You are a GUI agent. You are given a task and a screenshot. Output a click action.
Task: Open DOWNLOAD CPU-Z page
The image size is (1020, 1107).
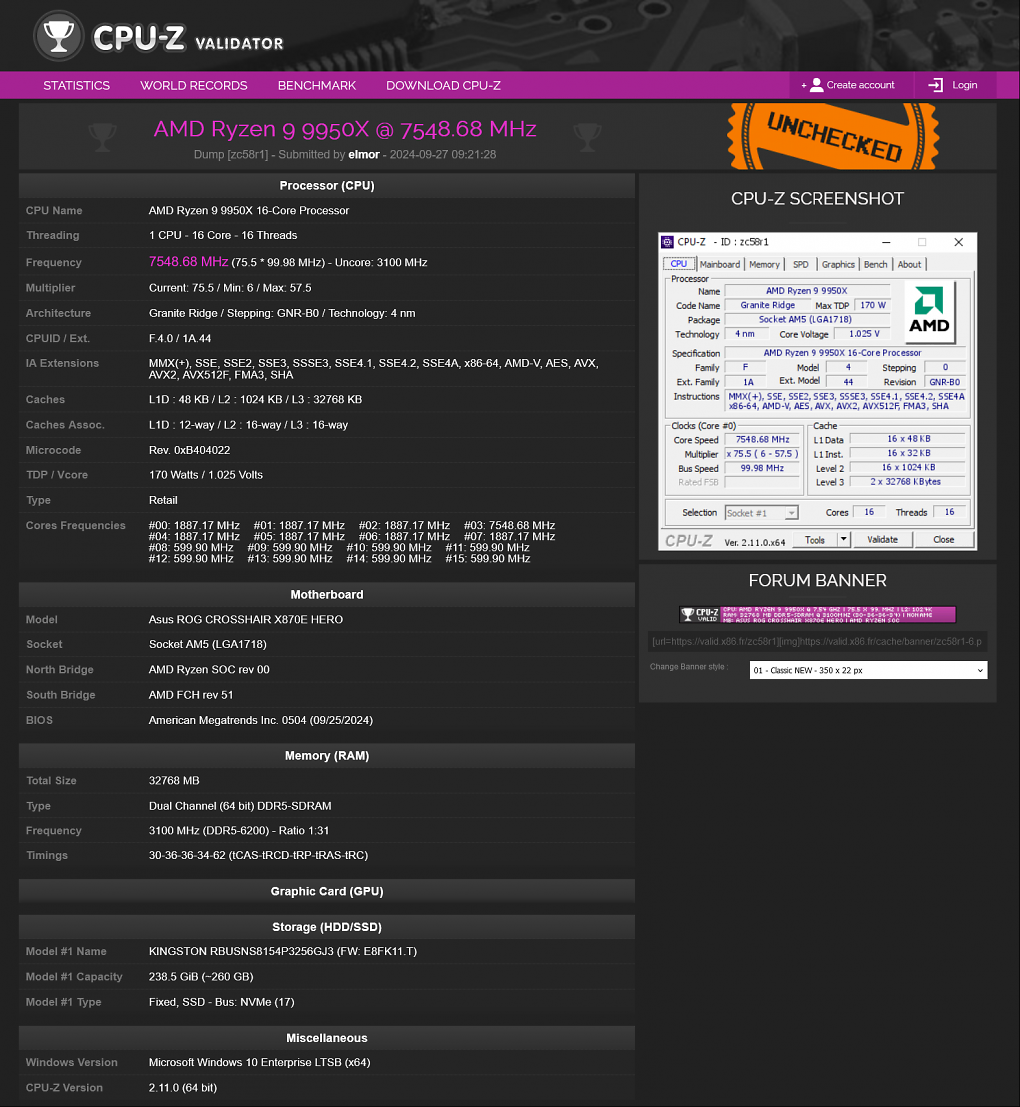[443, 85]
